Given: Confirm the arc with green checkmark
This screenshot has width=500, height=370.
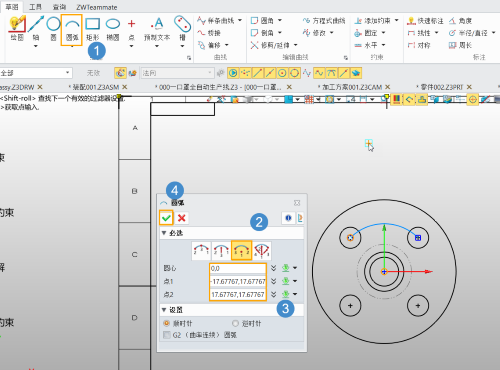Looking at the screenshot, I should click(166, 218).
